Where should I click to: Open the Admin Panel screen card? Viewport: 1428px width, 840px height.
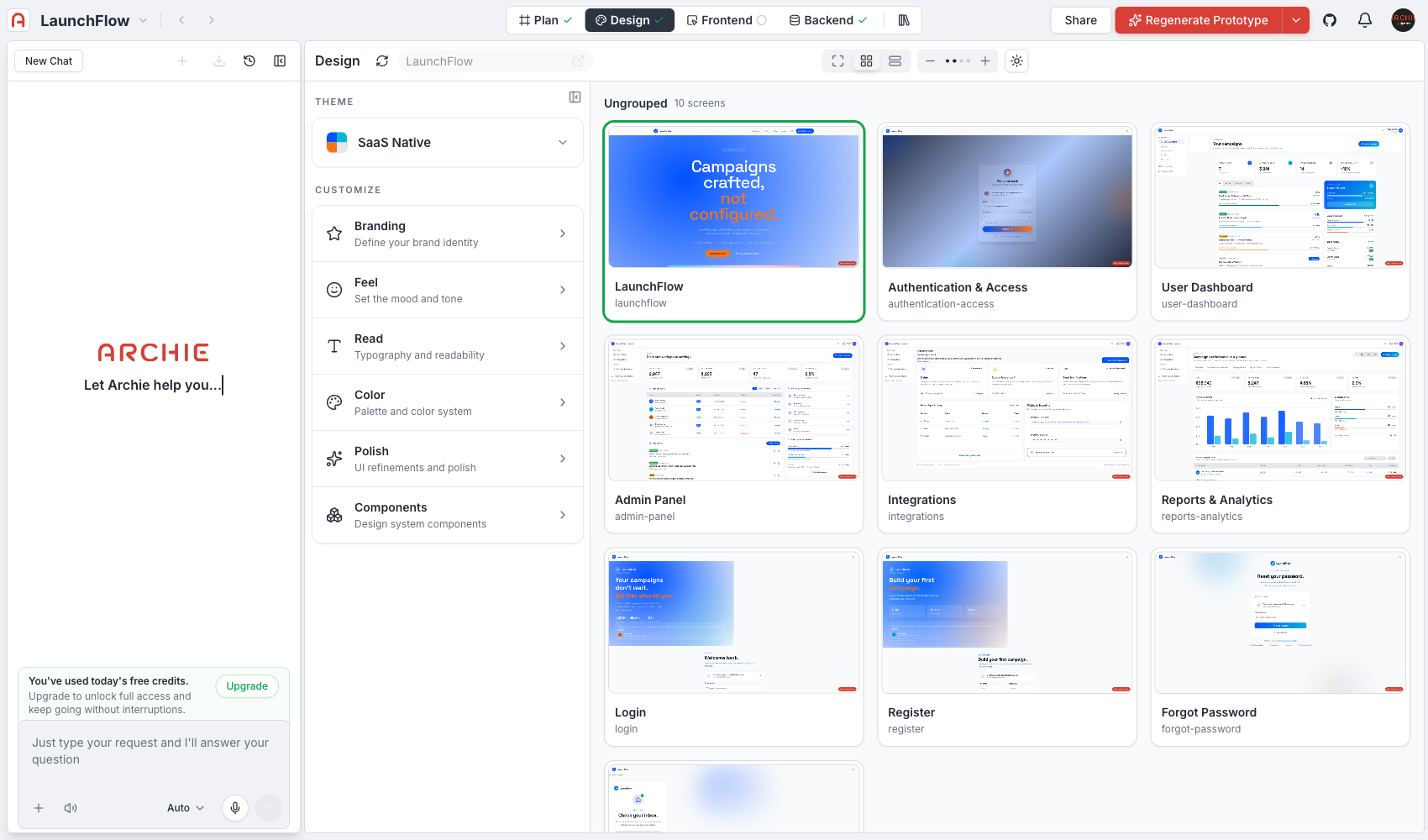[733, 434]
